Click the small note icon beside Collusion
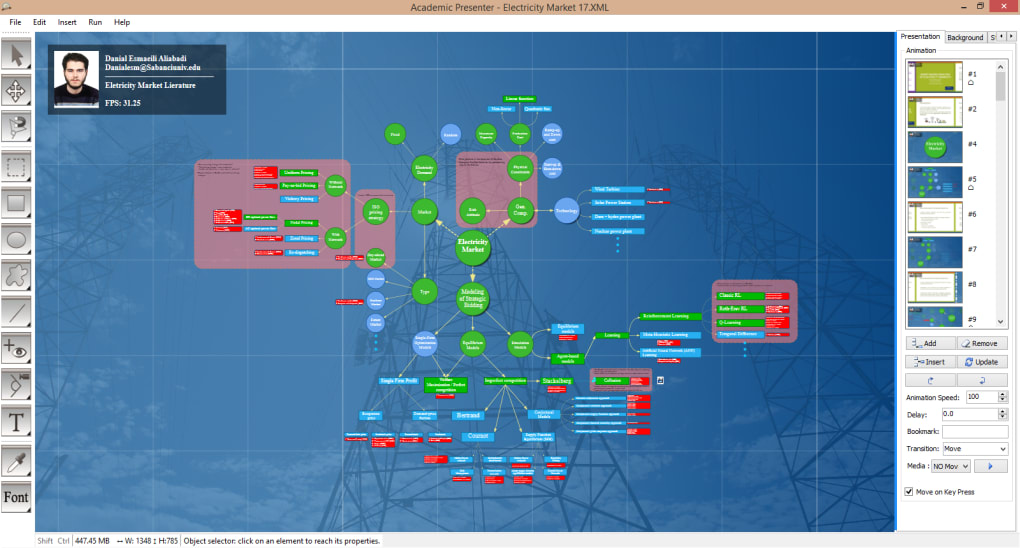This screenshot has height=548, width=1020. point(660,380)
